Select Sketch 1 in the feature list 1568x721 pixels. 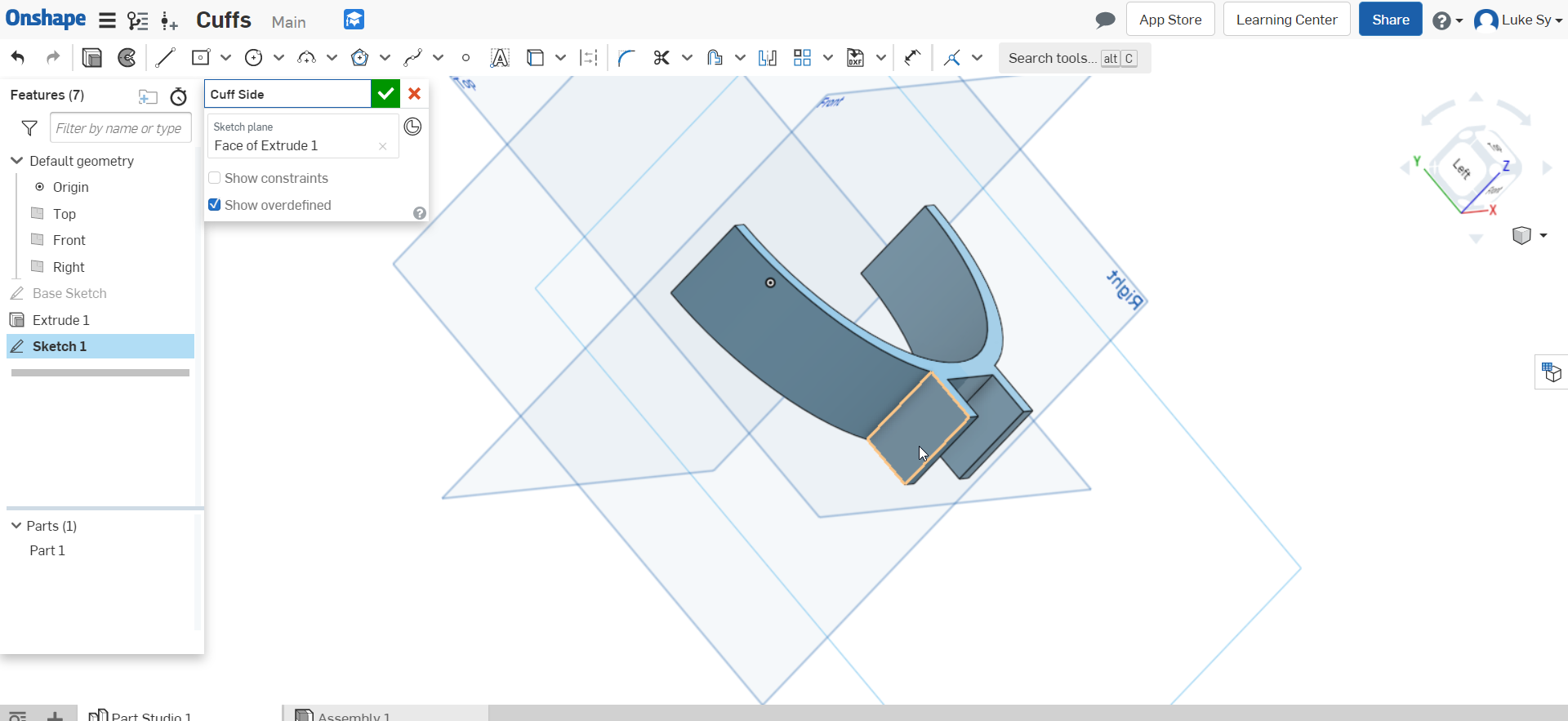click(x=100, y=346)
